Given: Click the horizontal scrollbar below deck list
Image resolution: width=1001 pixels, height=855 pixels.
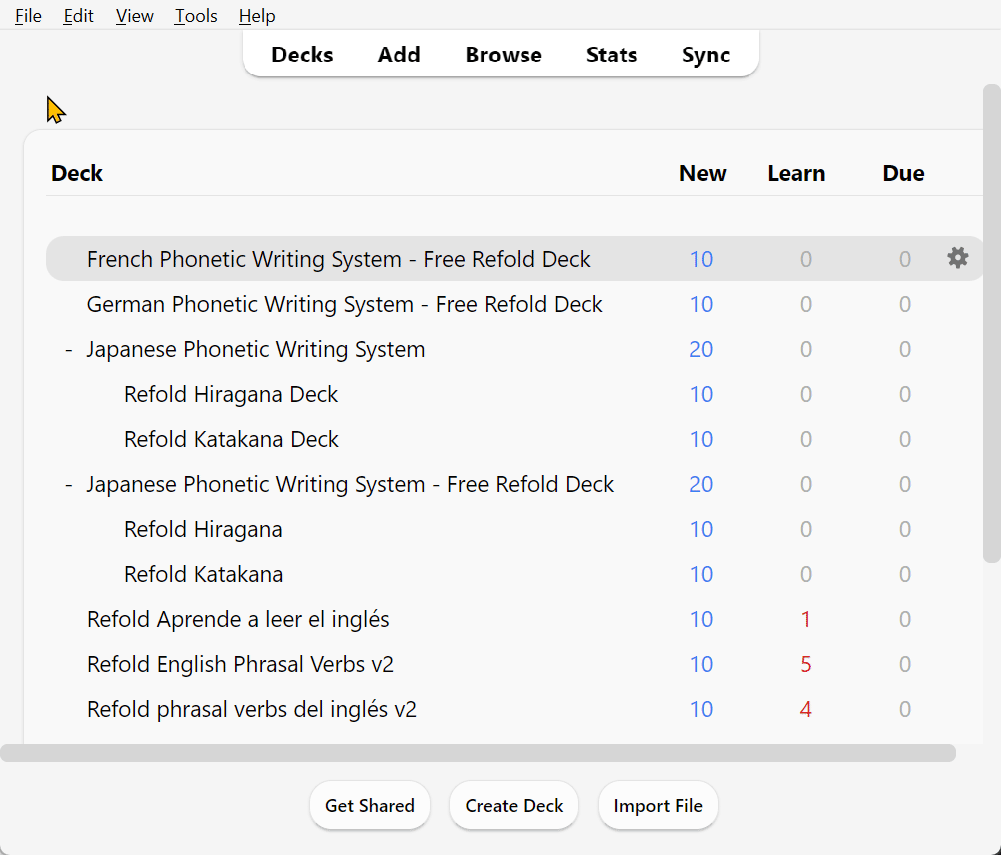Looking at the screenshot, I should (478, 753).
